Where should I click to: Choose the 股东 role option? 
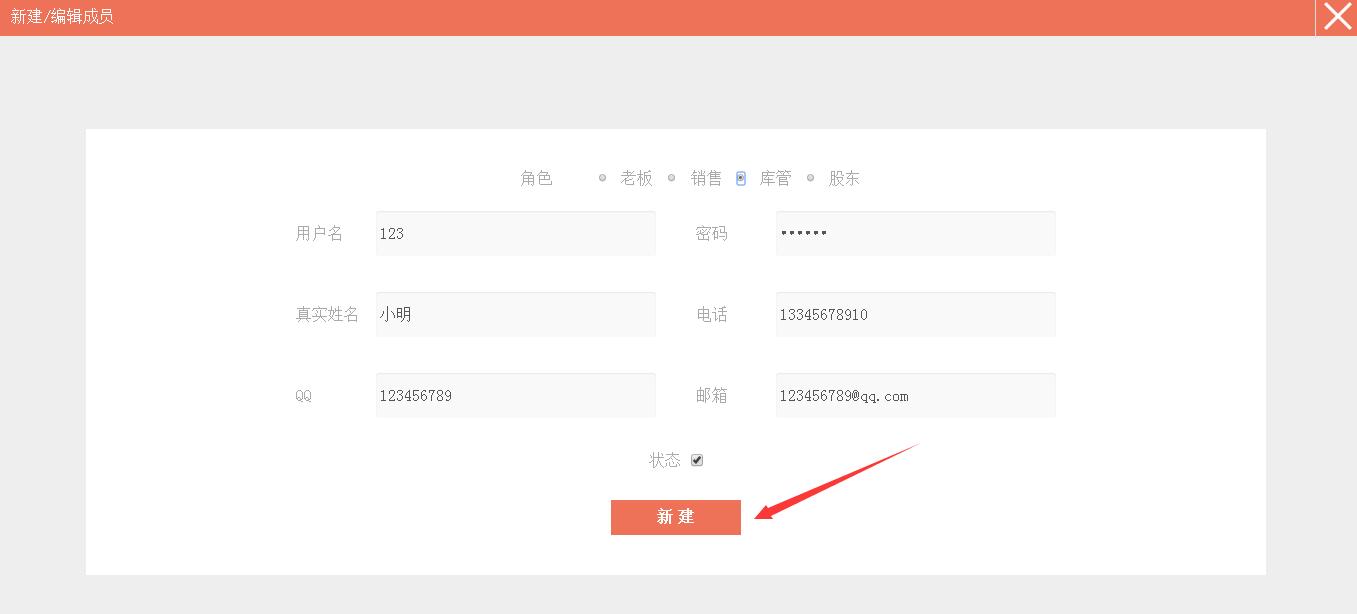pyautogui.click(x=810, y=178)
